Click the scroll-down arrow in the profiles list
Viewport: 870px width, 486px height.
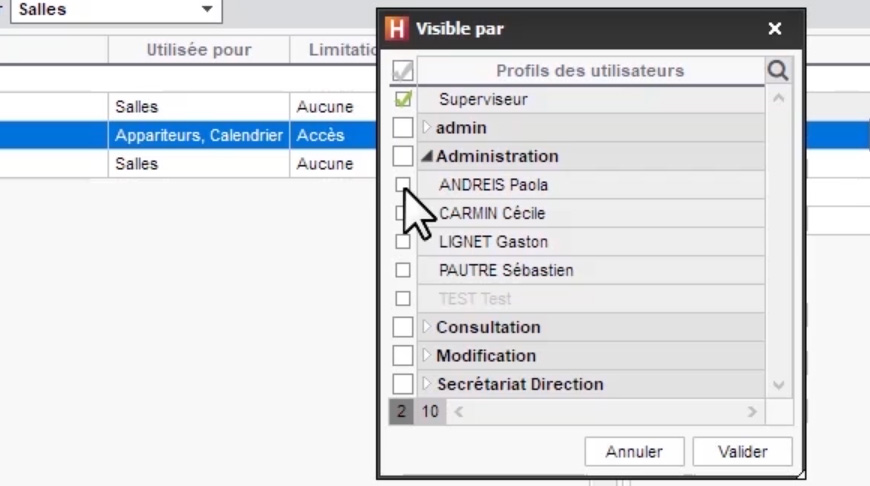[x=778, y=385]
